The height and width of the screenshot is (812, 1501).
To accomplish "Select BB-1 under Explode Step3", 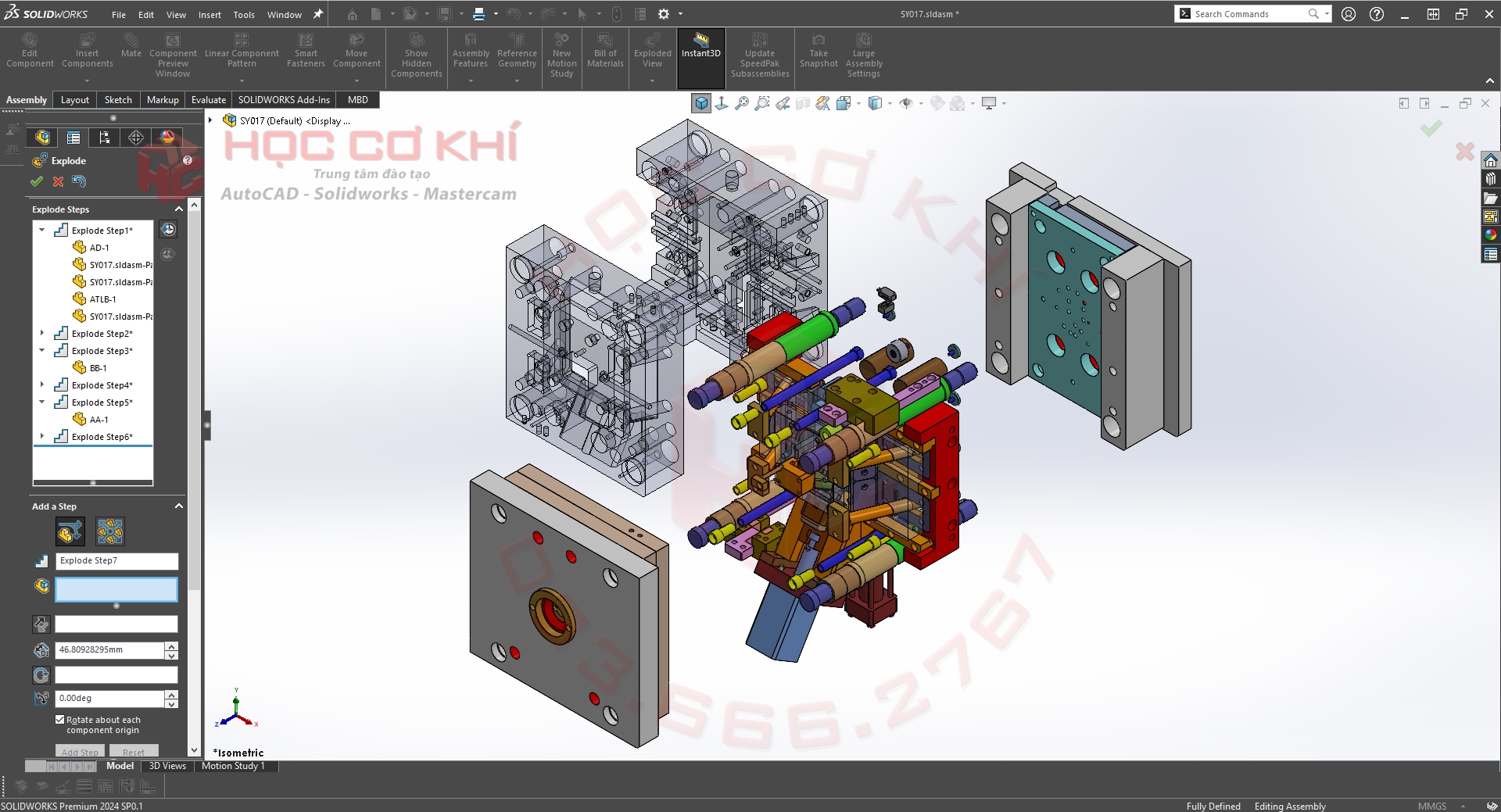I will [98, 368].
